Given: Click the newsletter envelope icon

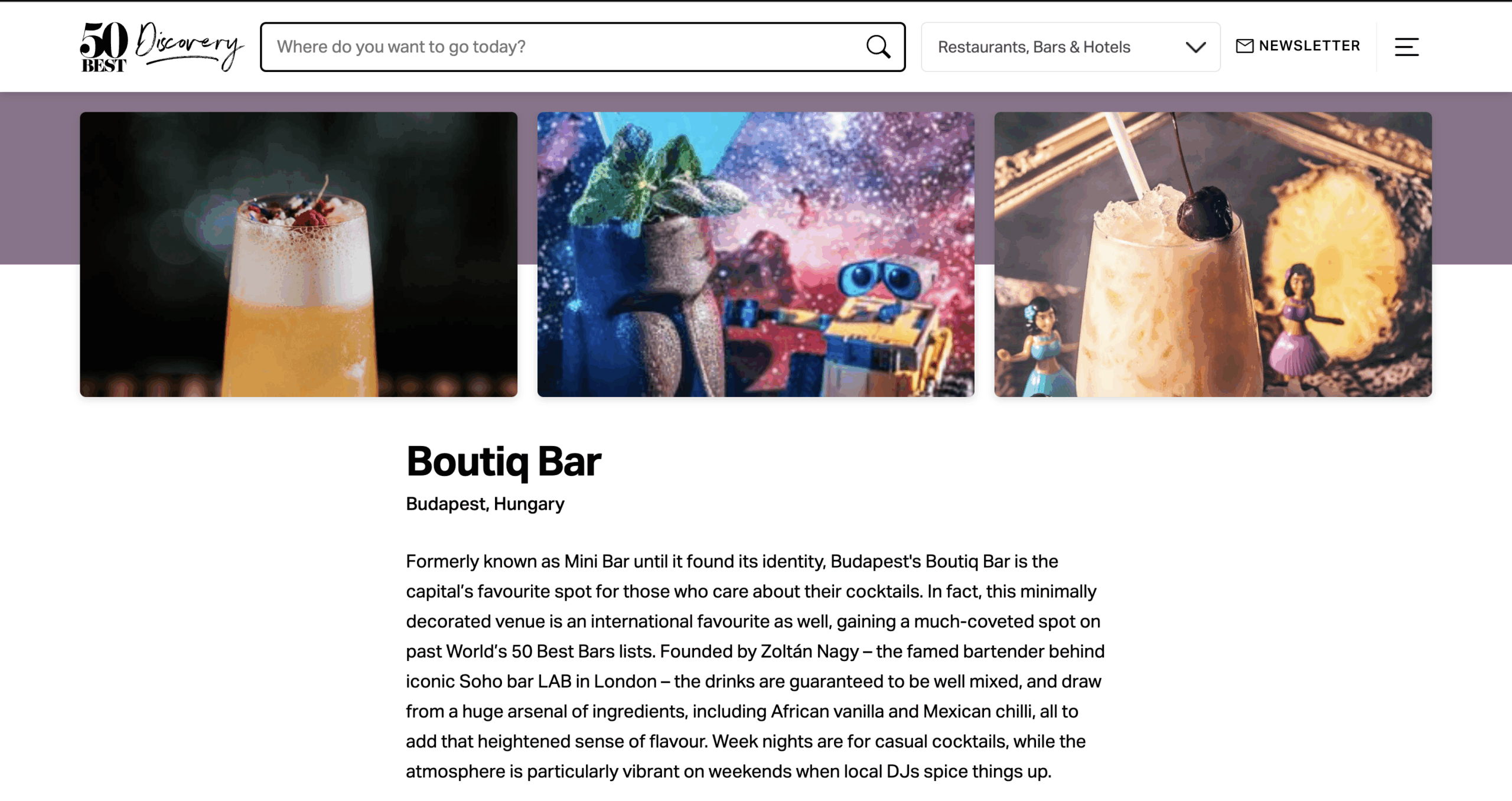Looking at the screenshot, I should tap(1244, 46).
